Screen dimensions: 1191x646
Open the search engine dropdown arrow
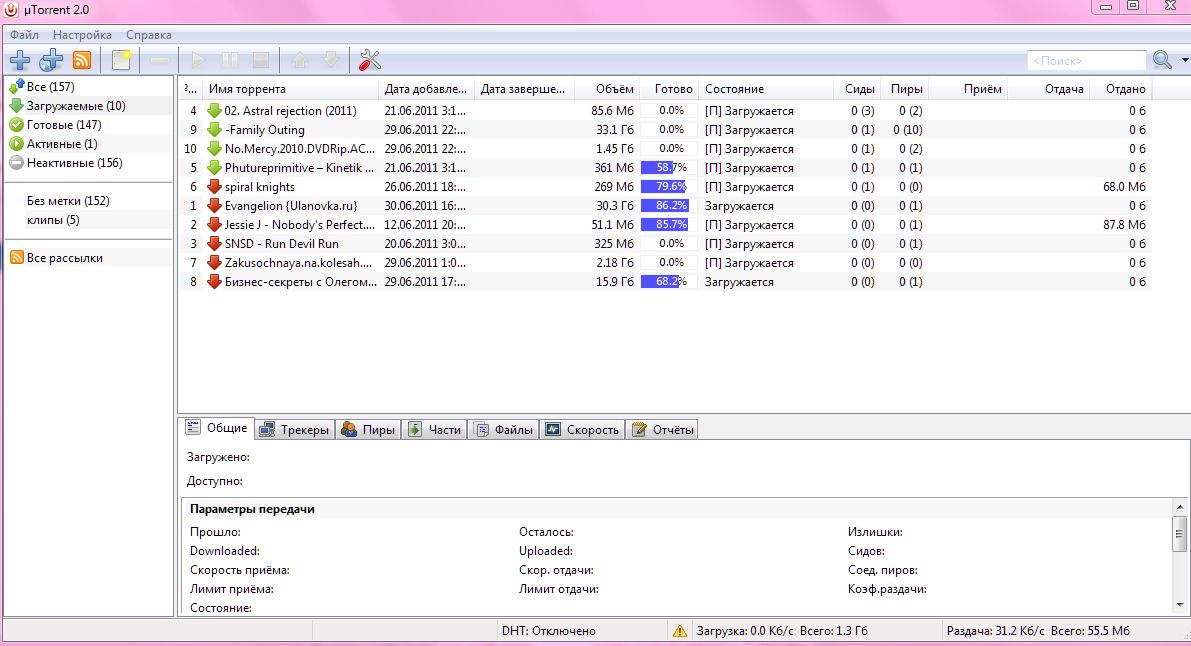(1184, 60)
